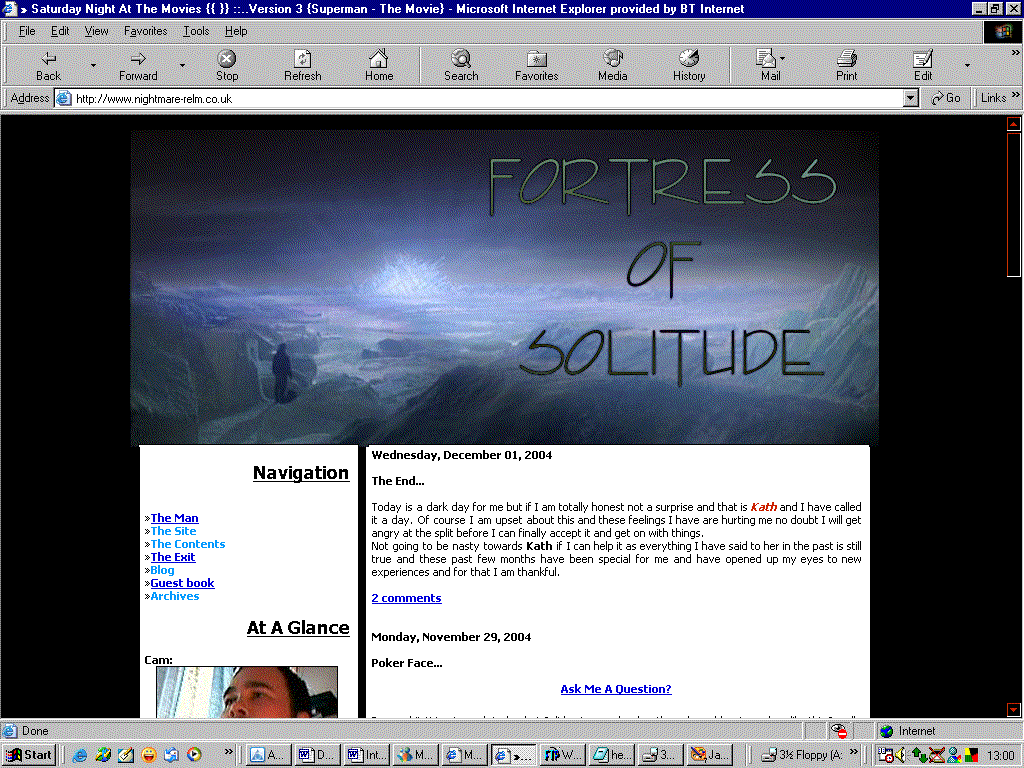Click the Cam webcam thumbnail image

tap(247, 692)
